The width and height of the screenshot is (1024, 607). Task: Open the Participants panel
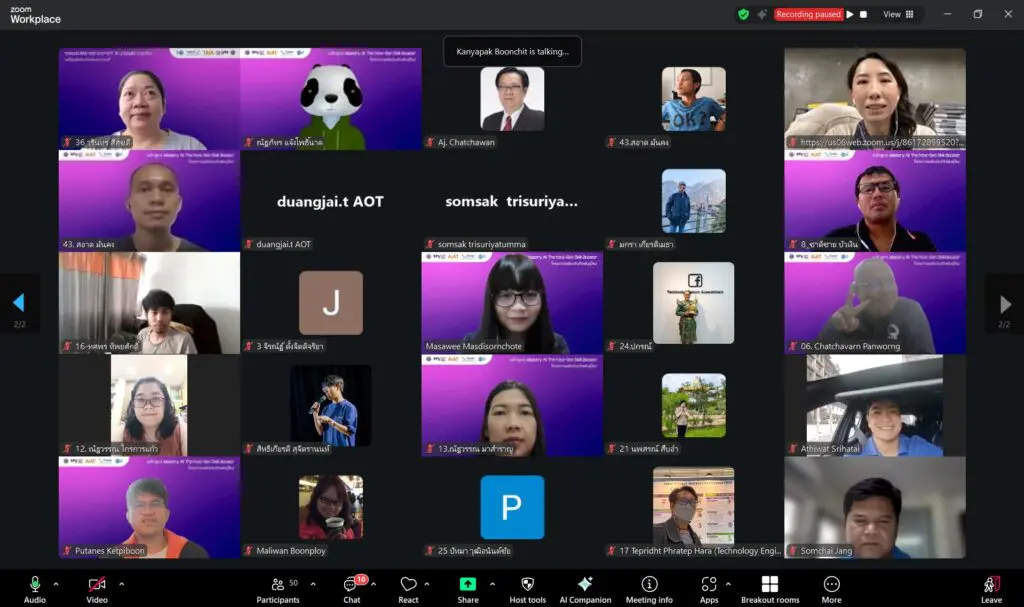coord(277,589)
